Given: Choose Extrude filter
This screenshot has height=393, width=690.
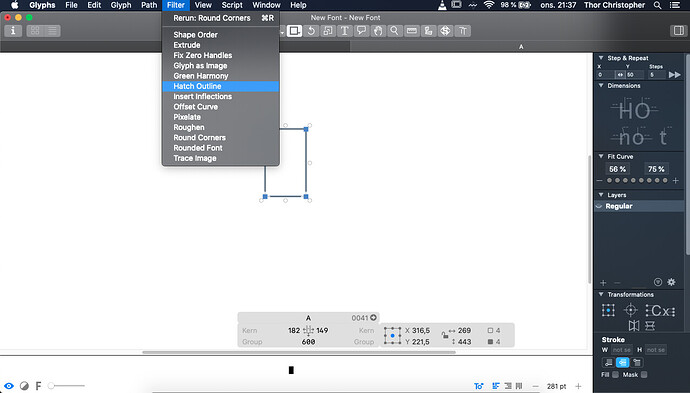Looking at the screenshot, I should tap(220, 45).
